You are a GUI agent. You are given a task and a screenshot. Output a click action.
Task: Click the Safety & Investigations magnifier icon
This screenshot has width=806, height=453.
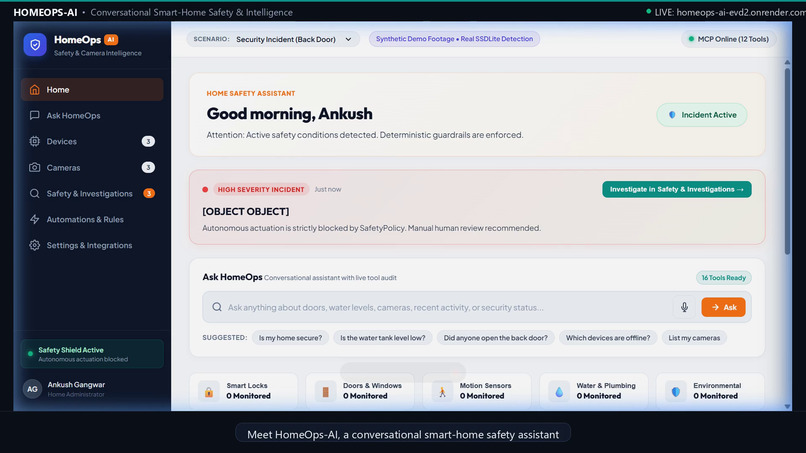click(x=34, y=193)
